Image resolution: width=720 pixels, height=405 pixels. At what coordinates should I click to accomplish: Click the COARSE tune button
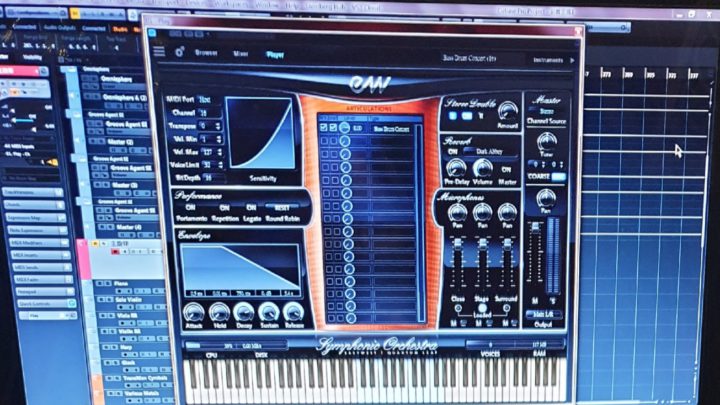point(540,177)
